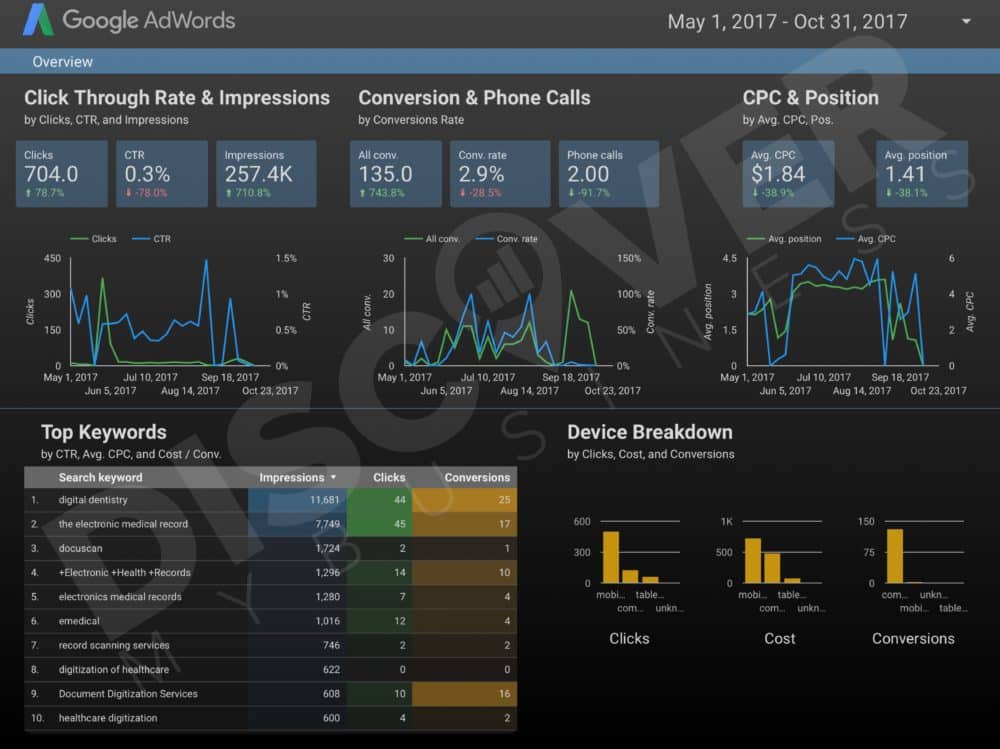This screenshot has height=749, width=1000.
Task: Sort by the Conversions column header
Action: tap(477, 477)
